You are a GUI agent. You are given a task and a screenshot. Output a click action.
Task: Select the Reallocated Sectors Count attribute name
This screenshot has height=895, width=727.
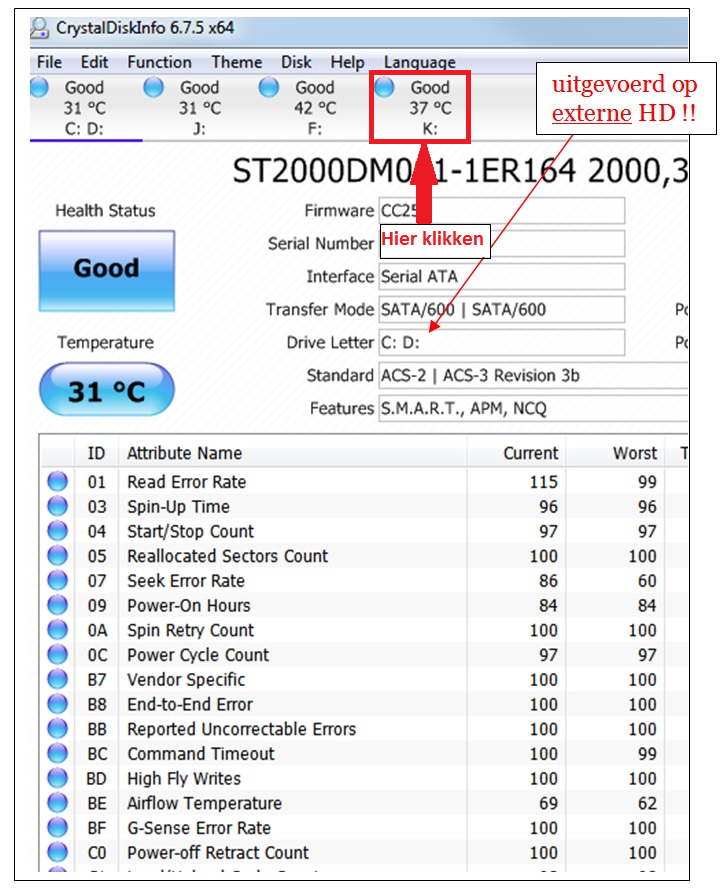228,556
